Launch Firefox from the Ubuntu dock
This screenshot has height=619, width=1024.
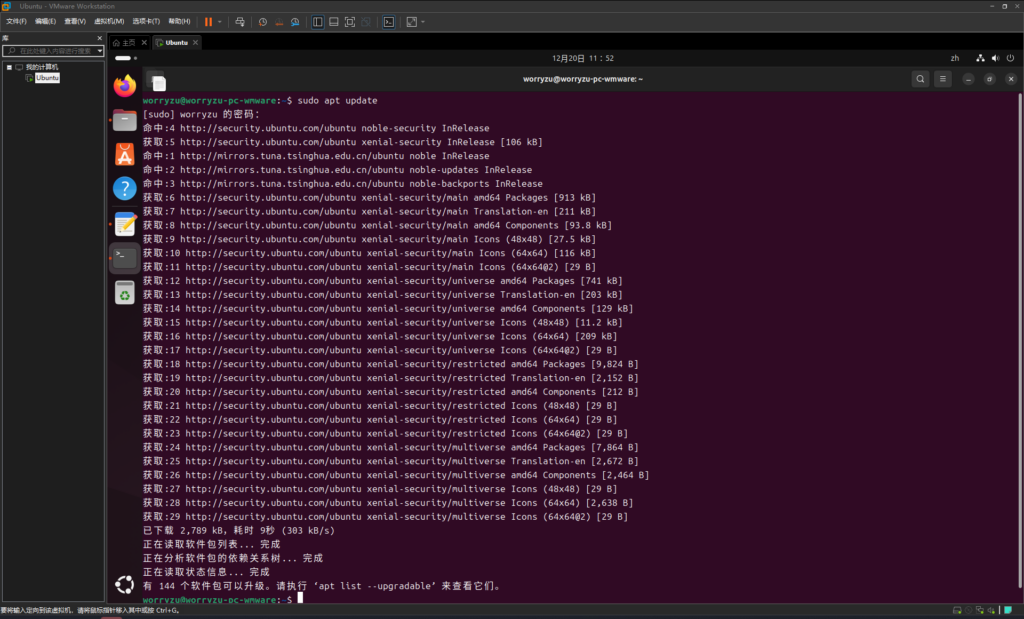click(124, 87)
